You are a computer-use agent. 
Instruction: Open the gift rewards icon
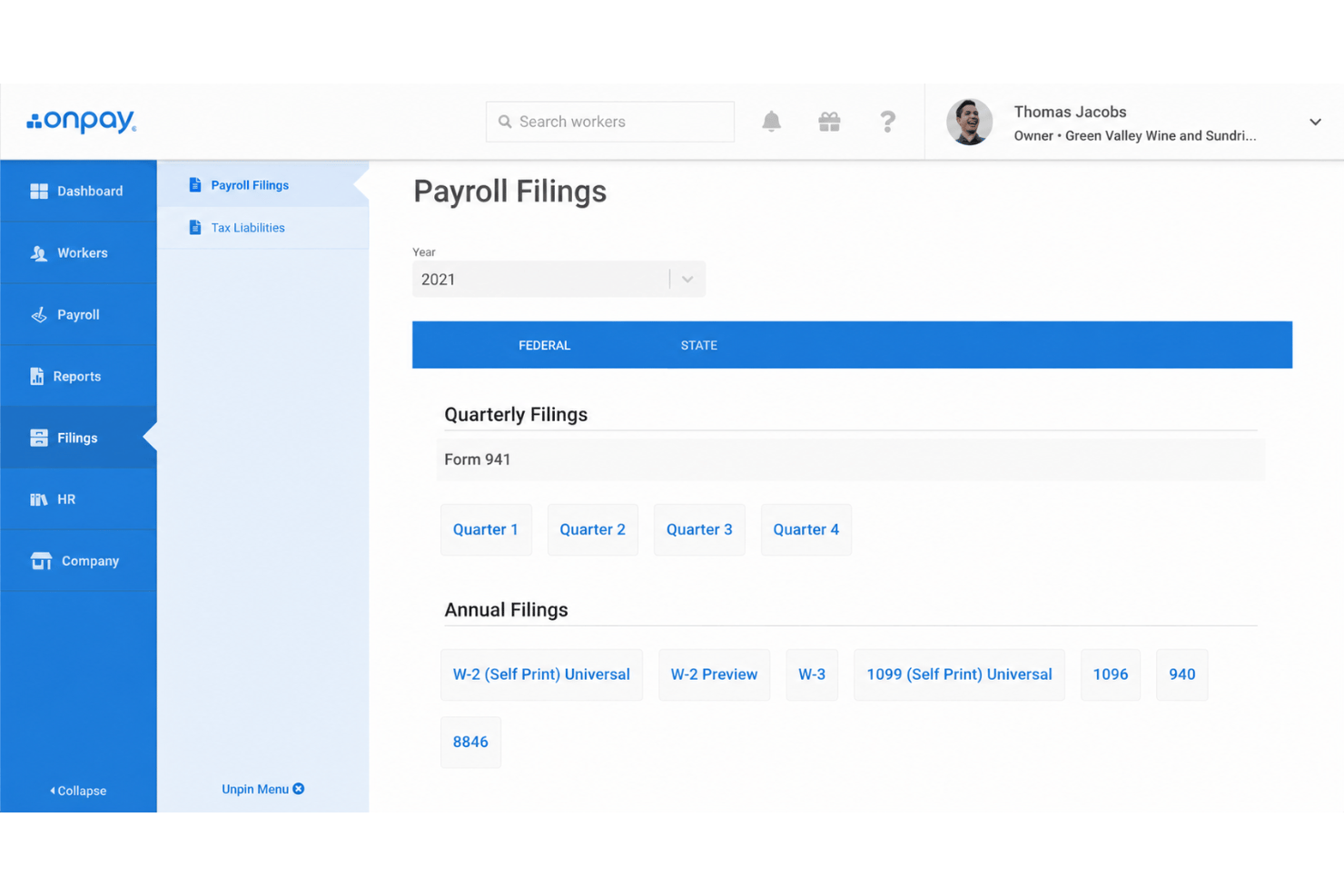pos(829,122)
